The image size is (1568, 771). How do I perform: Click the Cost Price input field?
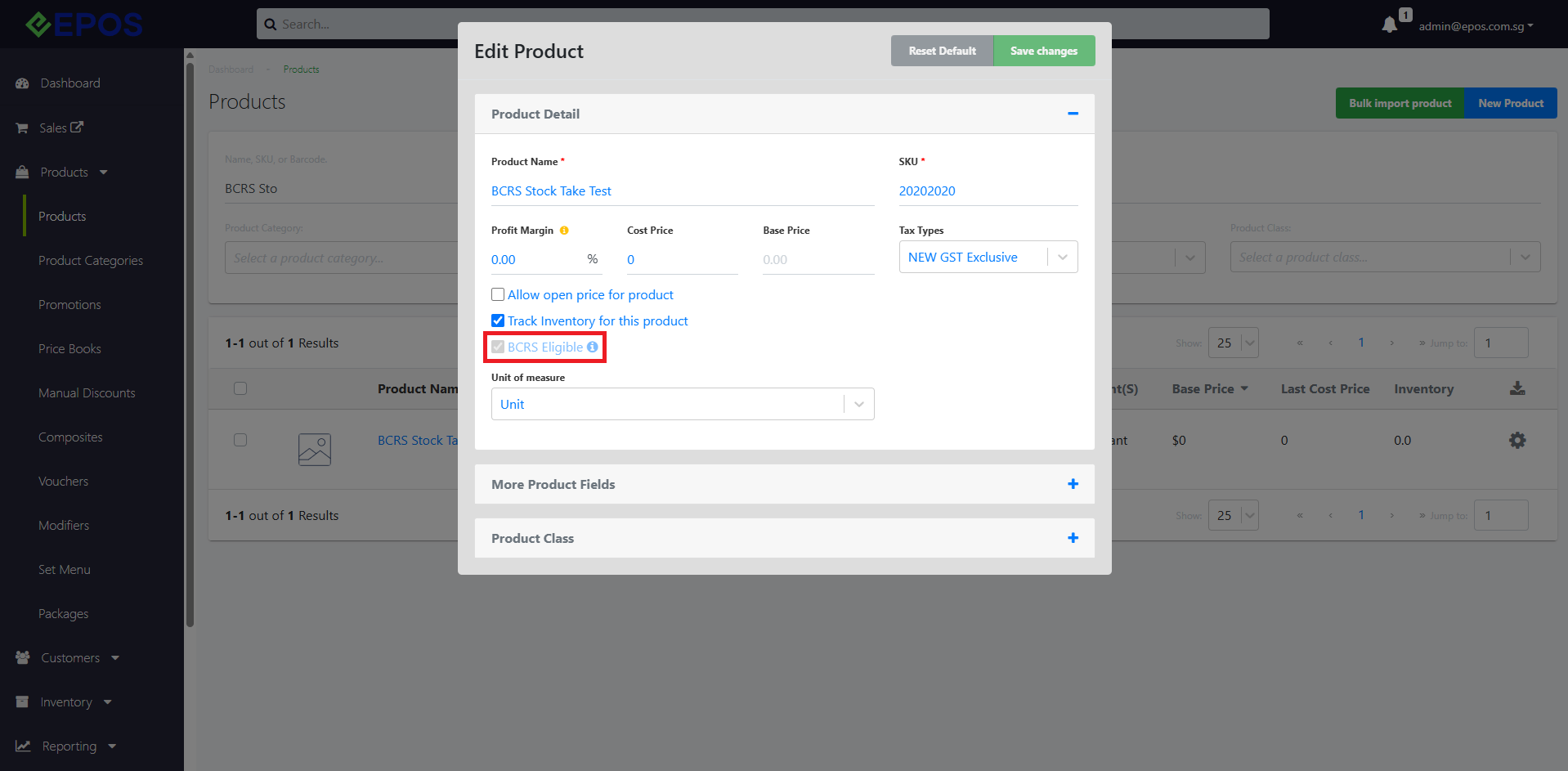point(683,260)
